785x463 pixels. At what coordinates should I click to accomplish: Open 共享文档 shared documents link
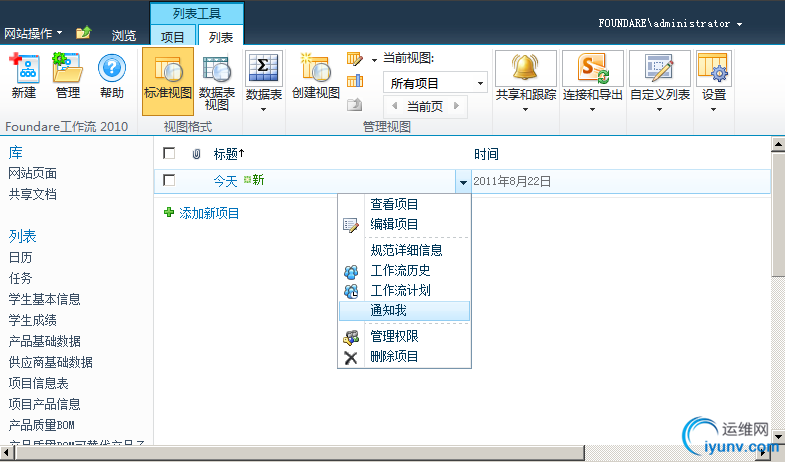coord(33,194)
